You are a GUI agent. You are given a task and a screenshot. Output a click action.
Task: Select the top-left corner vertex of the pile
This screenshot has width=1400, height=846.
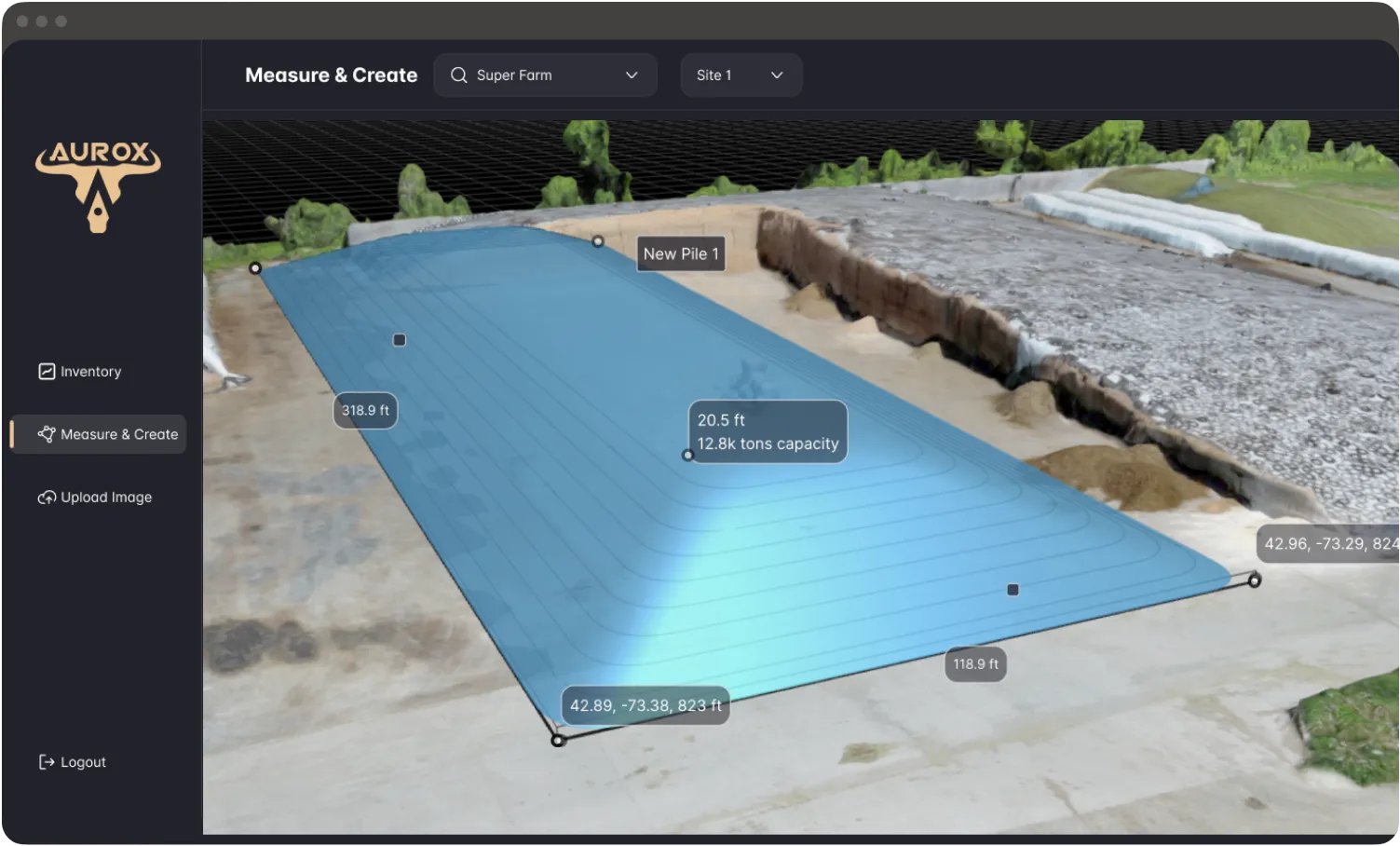[255, 268]
